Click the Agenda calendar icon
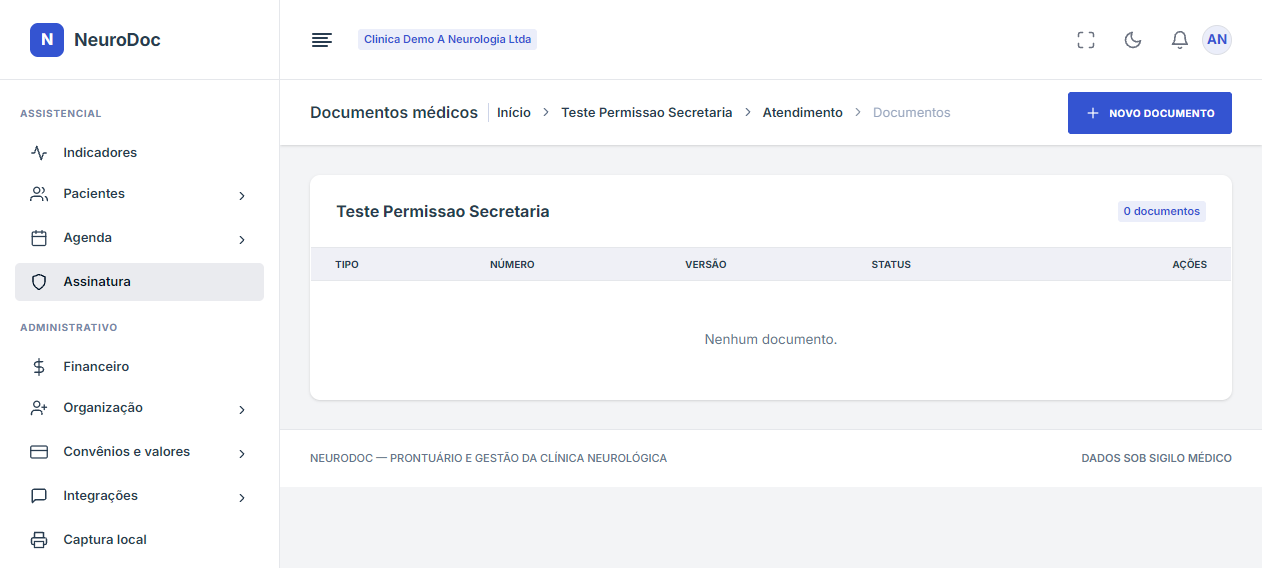Viewport: 1262px width, 568px height. pyautogui.click(x=39, y=238)
